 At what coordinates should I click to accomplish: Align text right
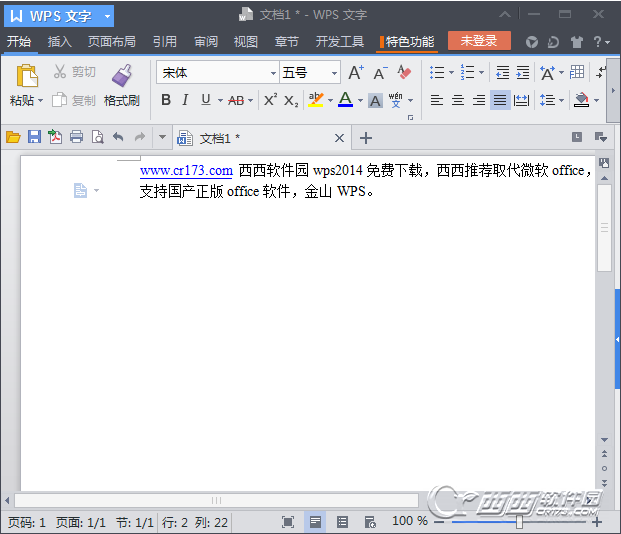point(479,100)
